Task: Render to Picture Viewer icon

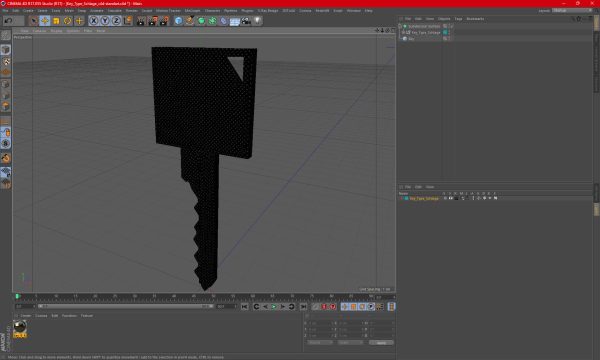Action: point(152,21)
